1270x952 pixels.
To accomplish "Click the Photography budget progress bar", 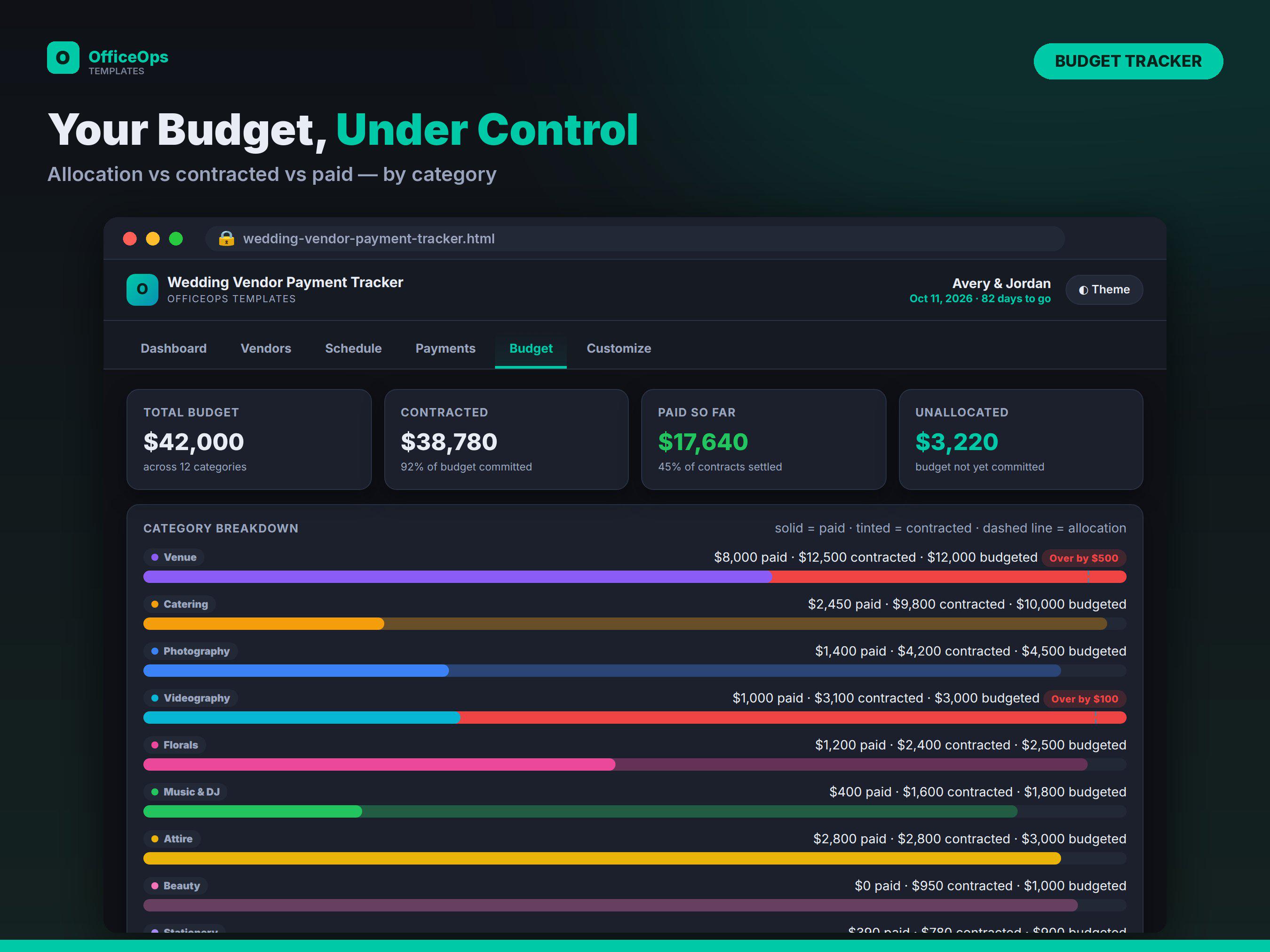I will coord(635,671).
